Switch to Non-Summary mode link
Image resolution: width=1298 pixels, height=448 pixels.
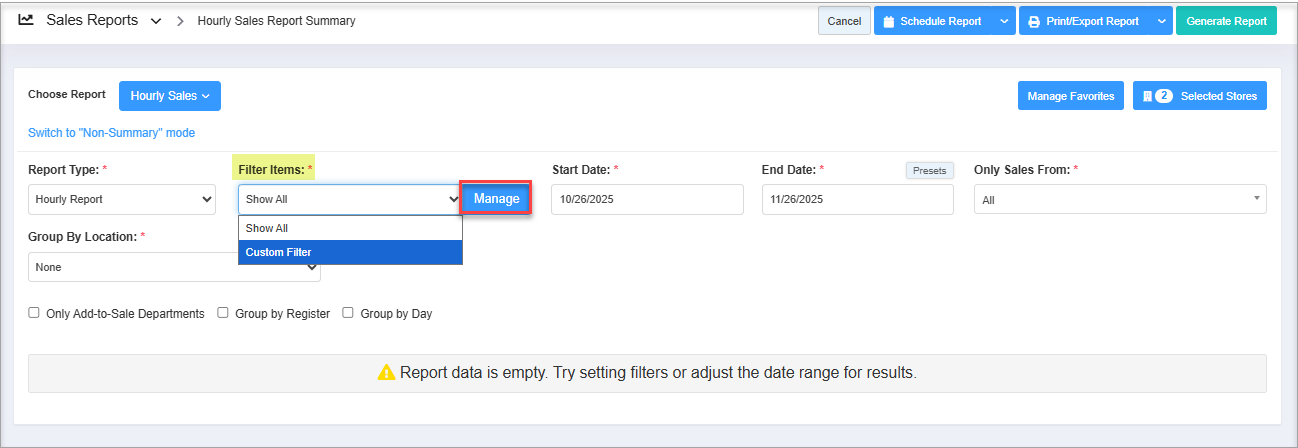point(111,133)
